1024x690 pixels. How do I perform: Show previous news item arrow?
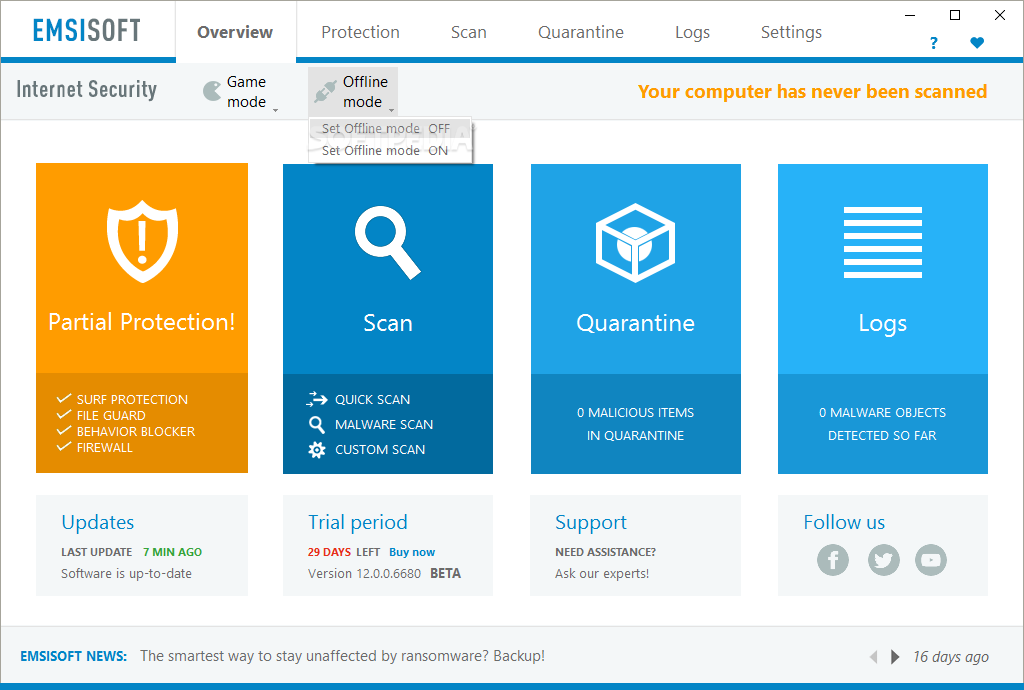click(x=873, y=657)
